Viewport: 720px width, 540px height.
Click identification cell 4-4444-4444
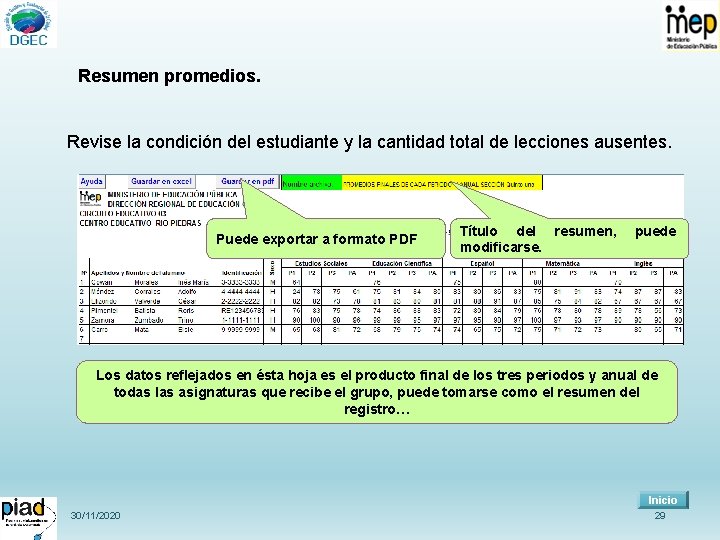[x=241, y=292]
